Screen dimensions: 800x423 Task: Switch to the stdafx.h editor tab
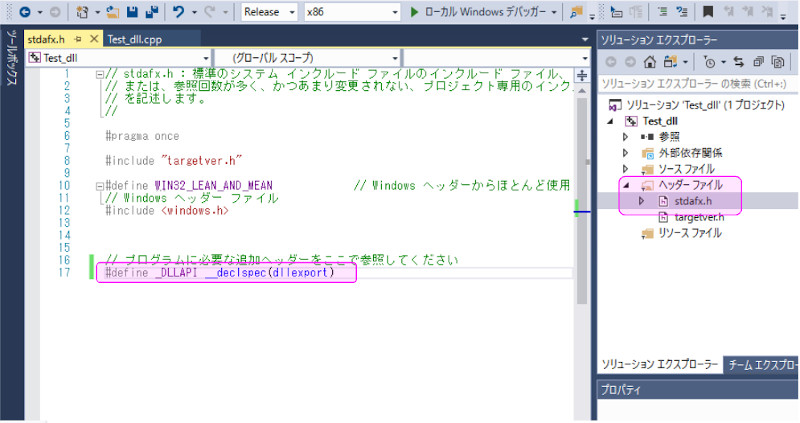(x=46, y=39)
